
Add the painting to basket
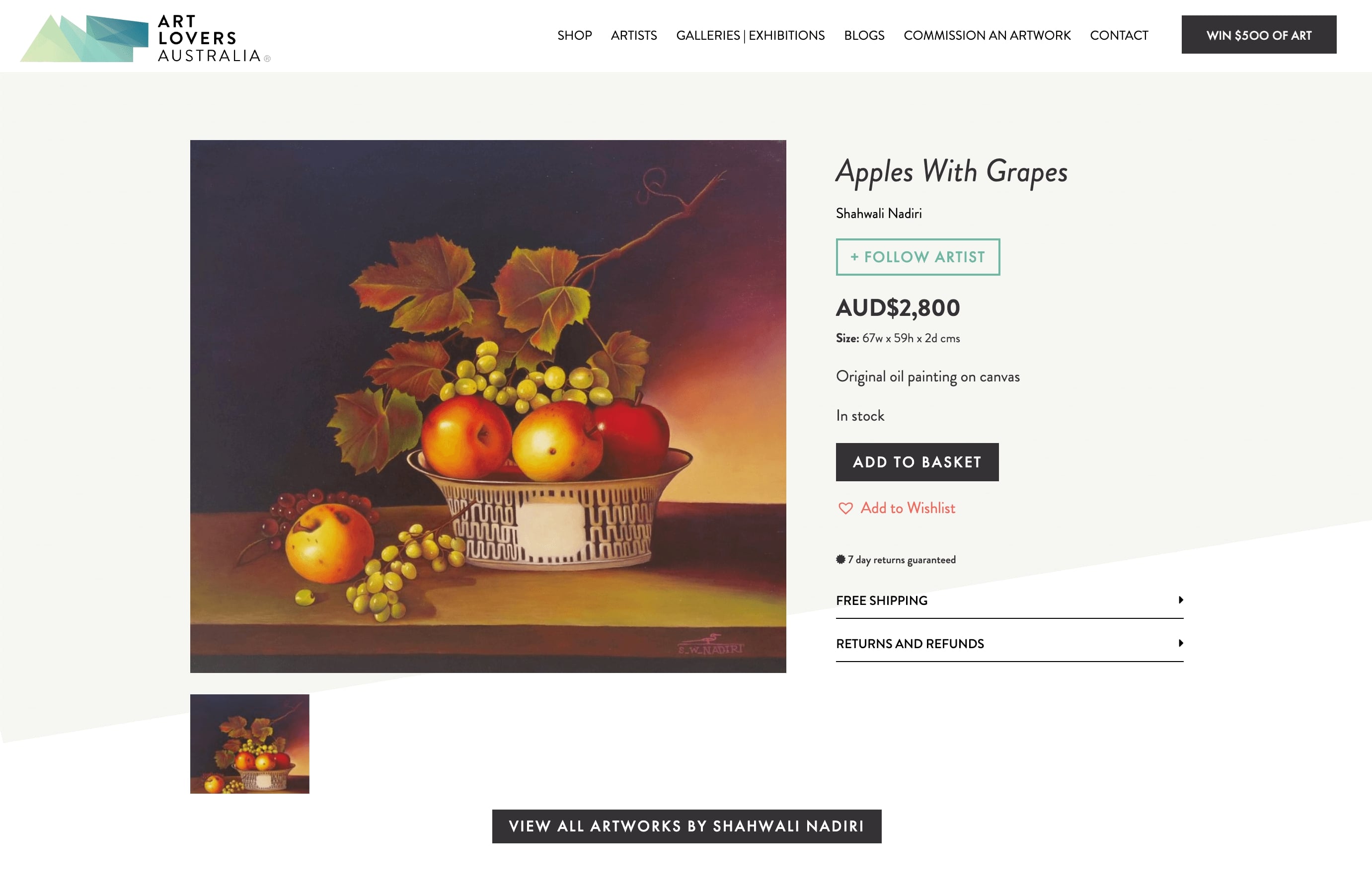pyautogui.click(x=917, y=462)
